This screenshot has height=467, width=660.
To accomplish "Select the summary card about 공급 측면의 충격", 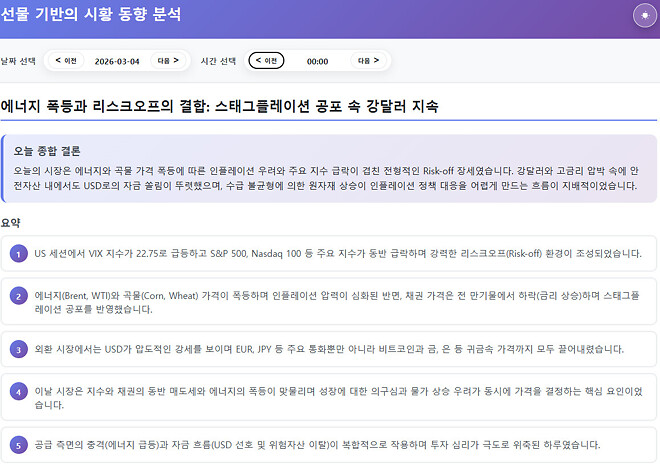I will click(x=329, y=445).
